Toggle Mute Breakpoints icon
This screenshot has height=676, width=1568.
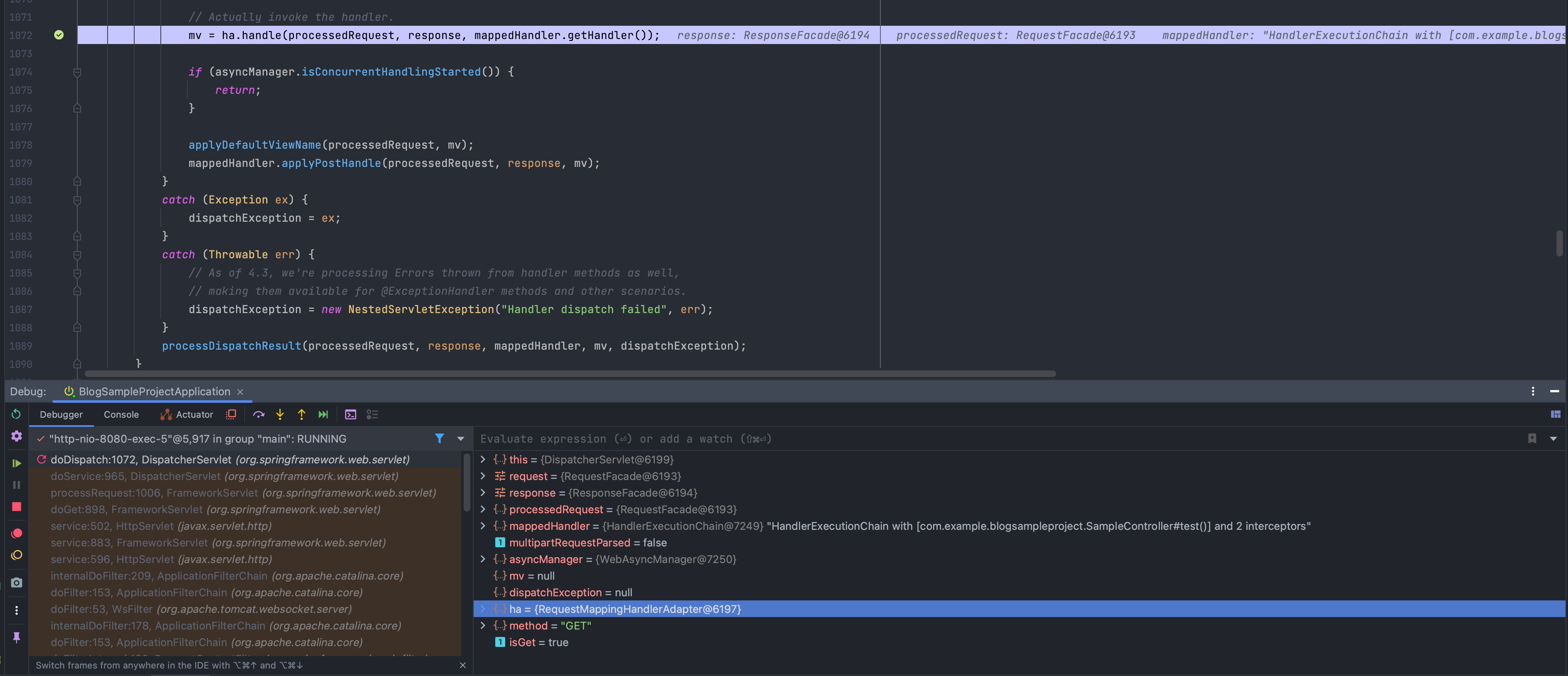(x=17, y=555)
